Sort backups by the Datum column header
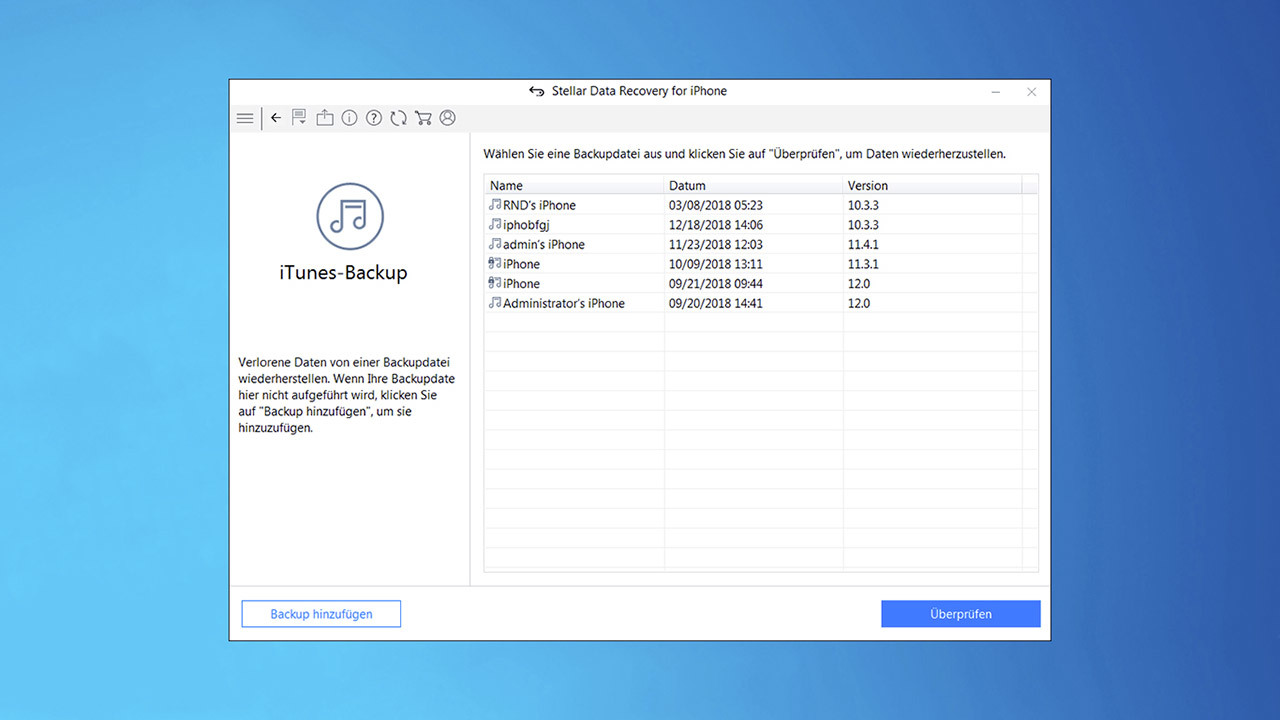 click(x=754, y=185)
